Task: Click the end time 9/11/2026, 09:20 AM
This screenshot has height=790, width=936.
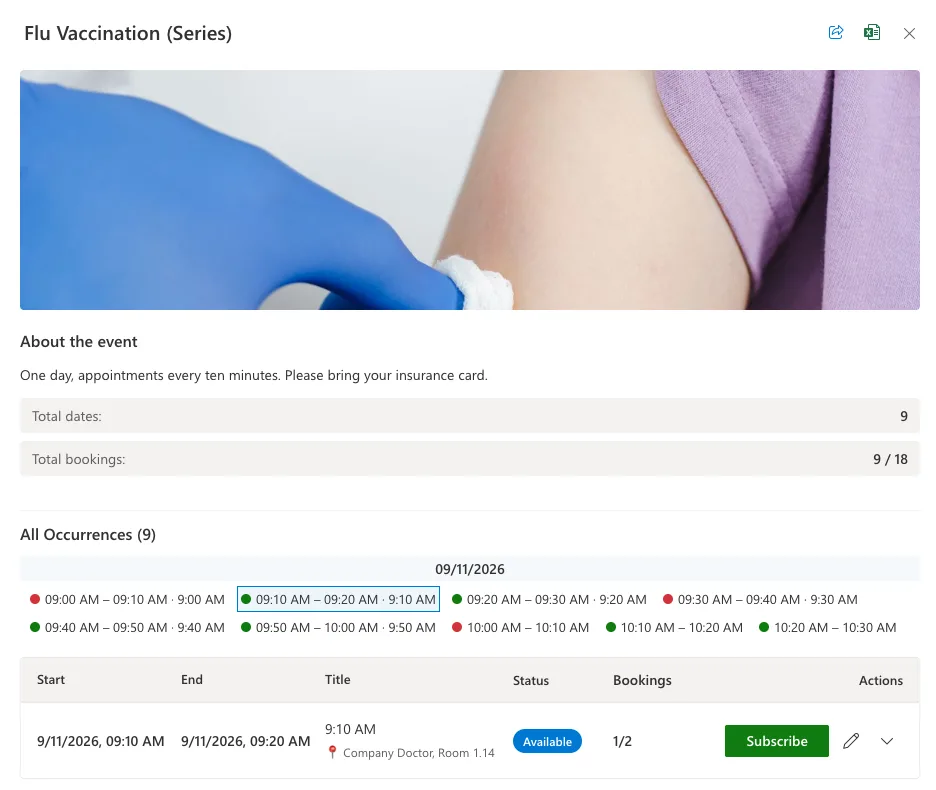Action: (x=245, y=741)
